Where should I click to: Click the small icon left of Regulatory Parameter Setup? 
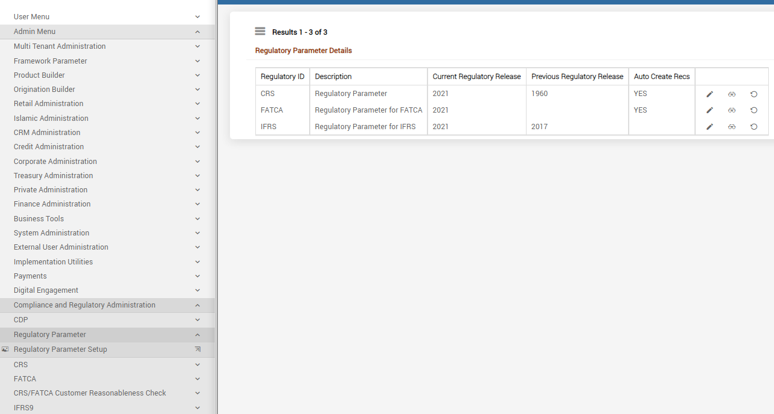[5, 349]
